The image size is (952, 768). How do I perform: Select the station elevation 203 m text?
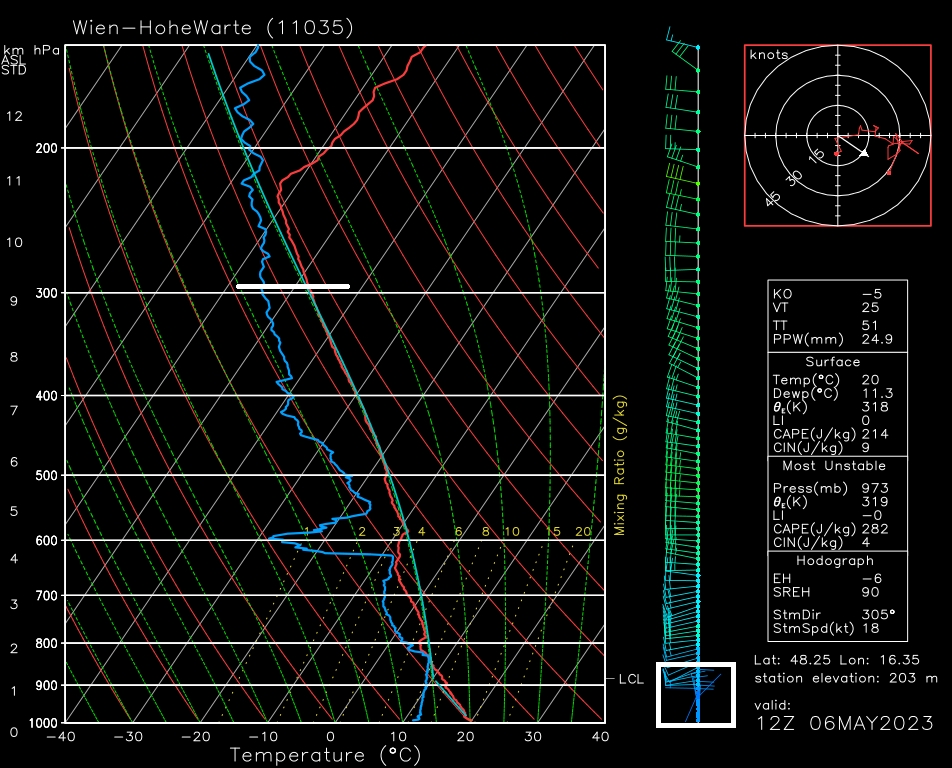coord(846,678)
